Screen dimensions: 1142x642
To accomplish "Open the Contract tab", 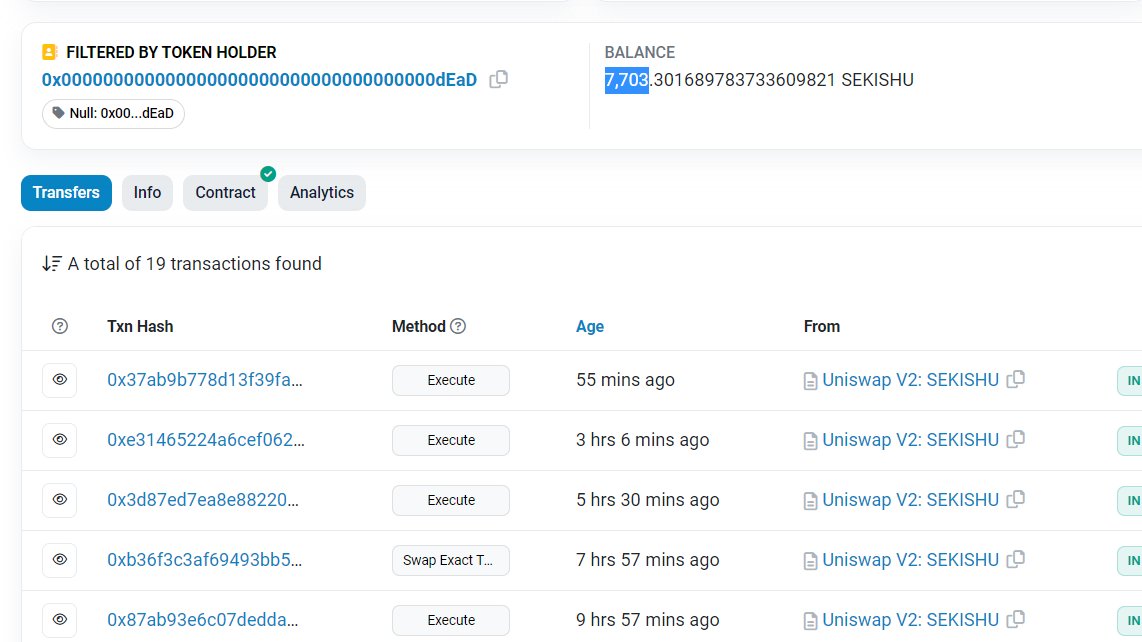I will point(225,192).
